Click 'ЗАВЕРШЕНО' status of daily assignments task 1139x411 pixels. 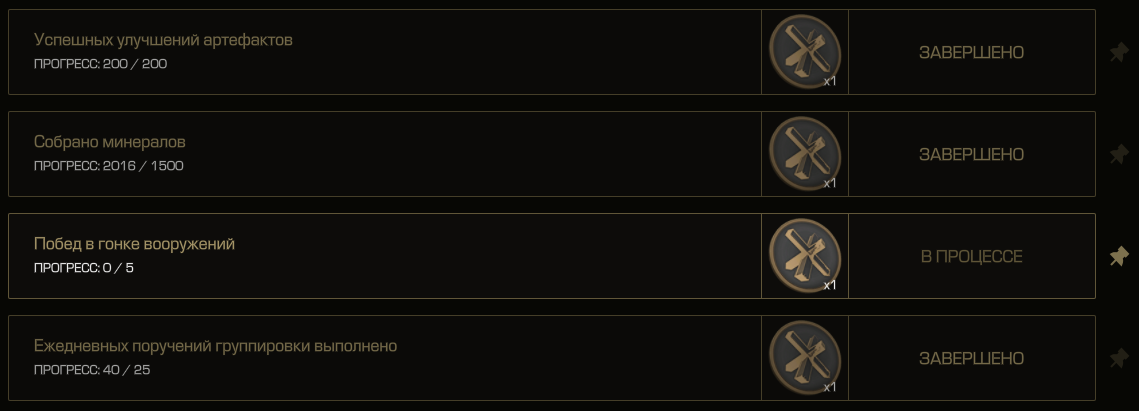(x=971, y=358)
